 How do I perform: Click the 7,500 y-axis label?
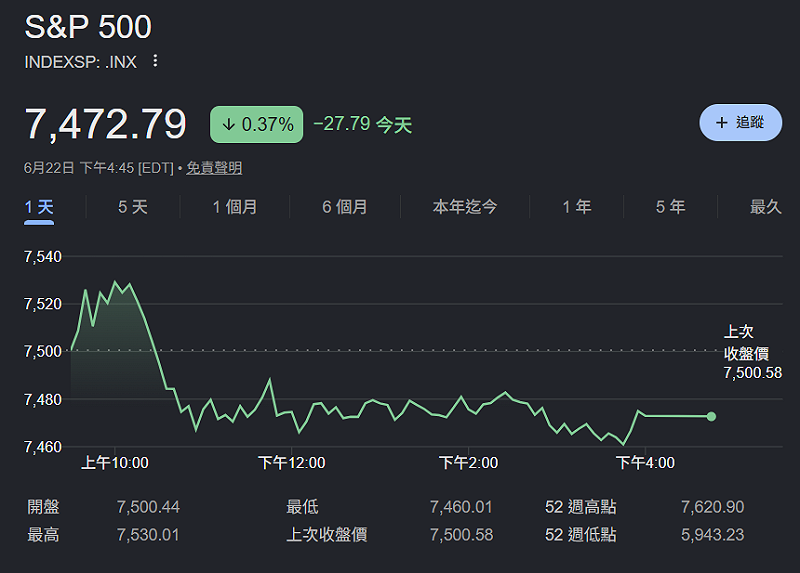pyautogui.click(x=43, y=352)
